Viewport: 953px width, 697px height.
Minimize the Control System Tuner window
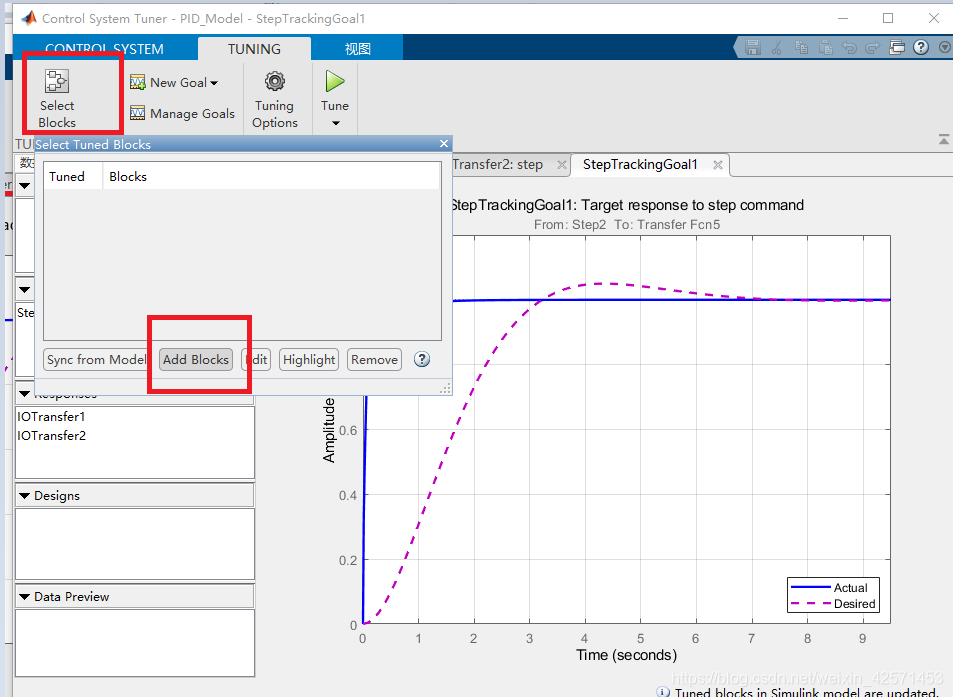(x=842, y=18)
